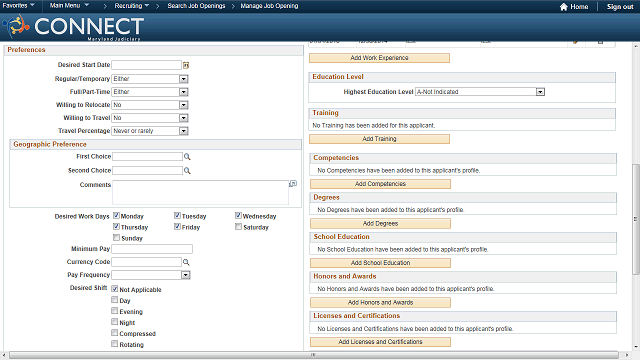Click the scroll left arrow
The image size is (640, 360).
[4, 355]
